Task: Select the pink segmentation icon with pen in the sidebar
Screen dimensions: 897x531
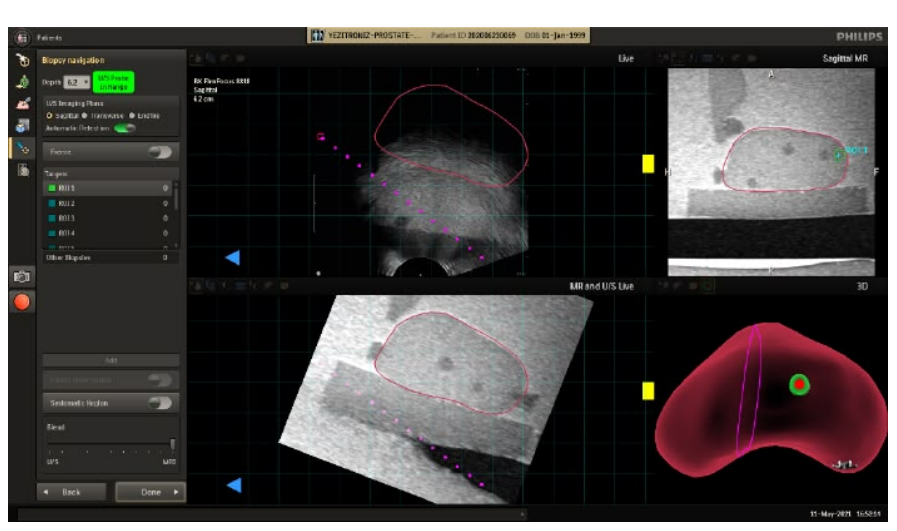Action: (x=22, y=104)
